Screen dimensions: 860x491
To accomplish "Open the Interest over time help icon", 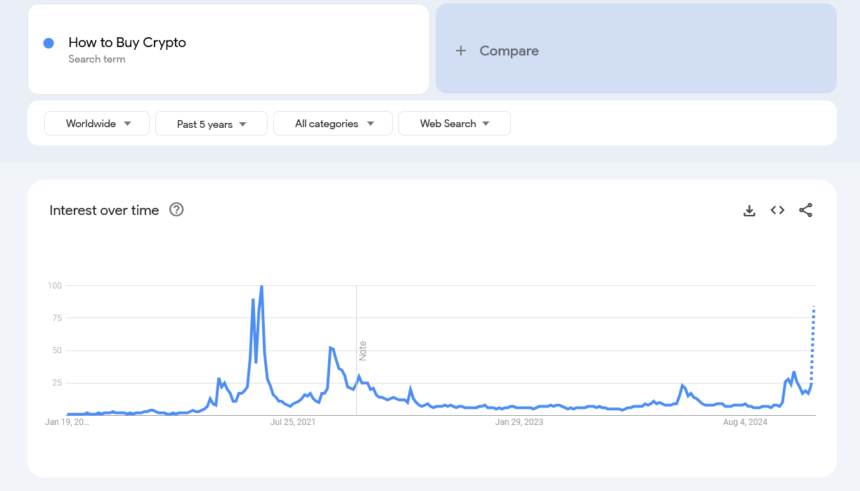I will pyautogui.click(x=177, y=210).
